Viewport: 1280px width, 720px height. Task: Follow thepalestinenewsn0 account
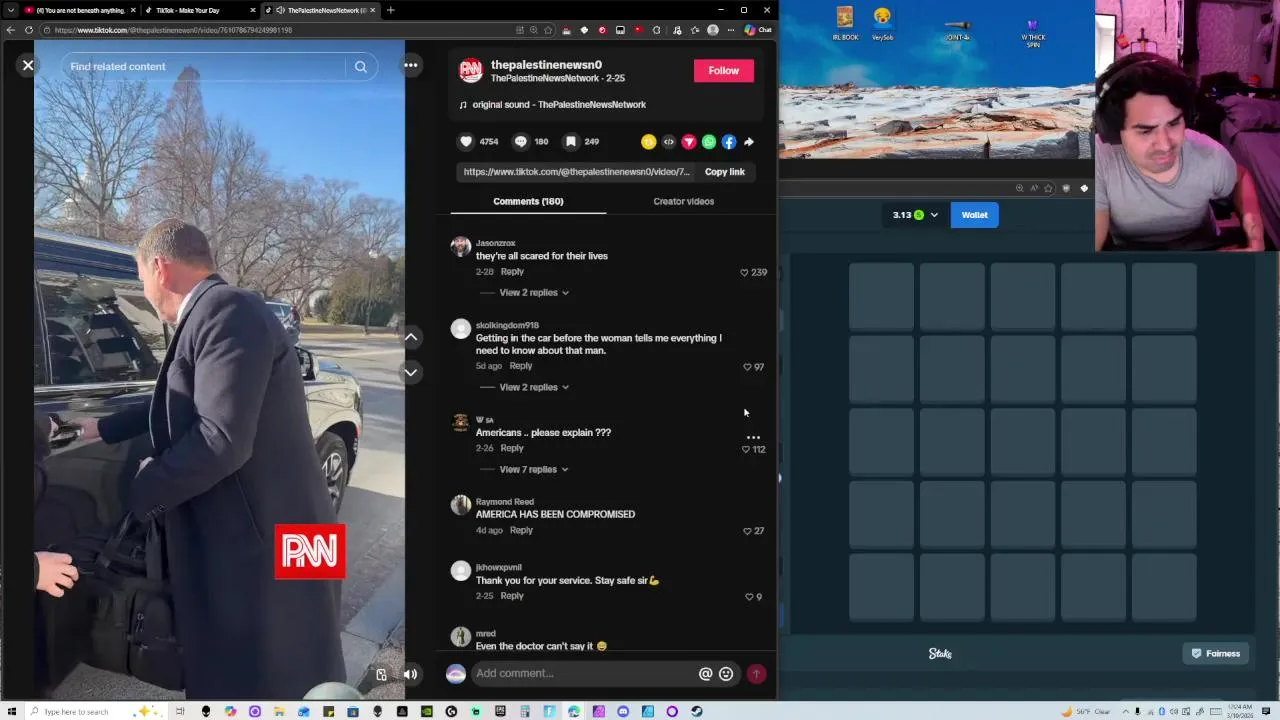(x=724, y=71)
